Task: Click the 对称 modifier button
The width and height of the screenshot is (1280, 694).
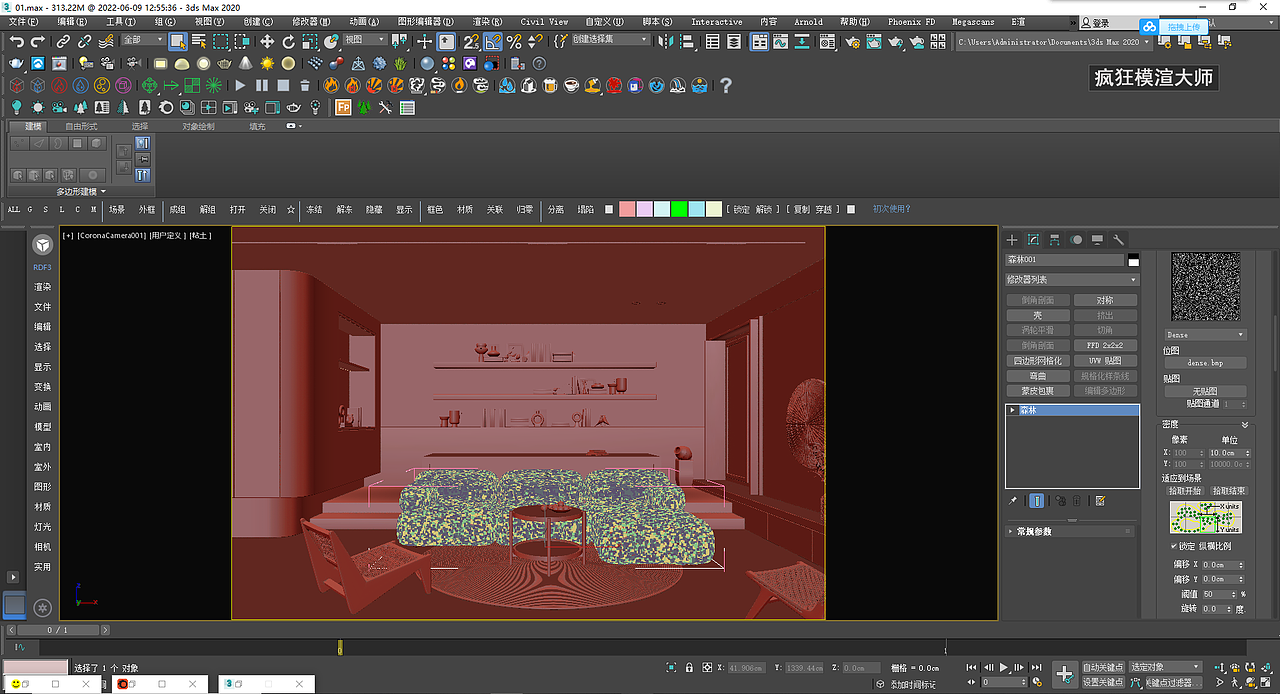Action: [x=1105, y=300]
